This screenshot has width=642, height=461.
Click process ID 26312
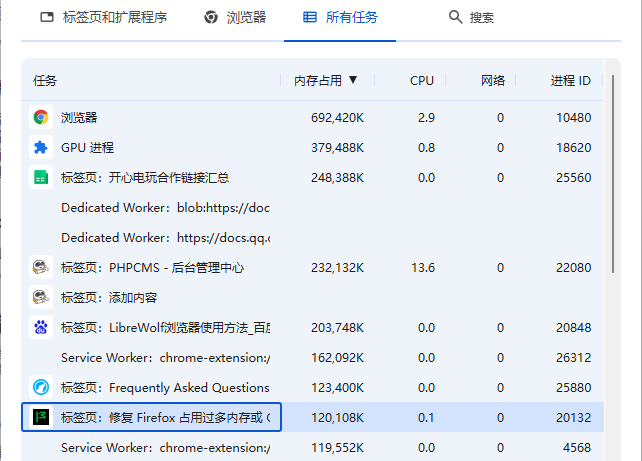click(574, 358)
